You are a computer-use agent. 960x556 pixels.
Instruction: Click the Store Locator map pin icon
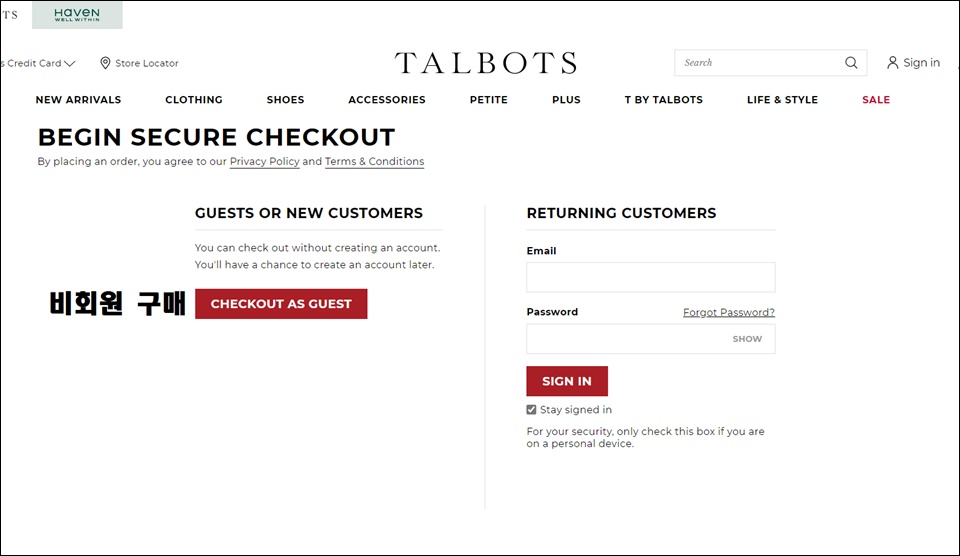pos(105,63)
